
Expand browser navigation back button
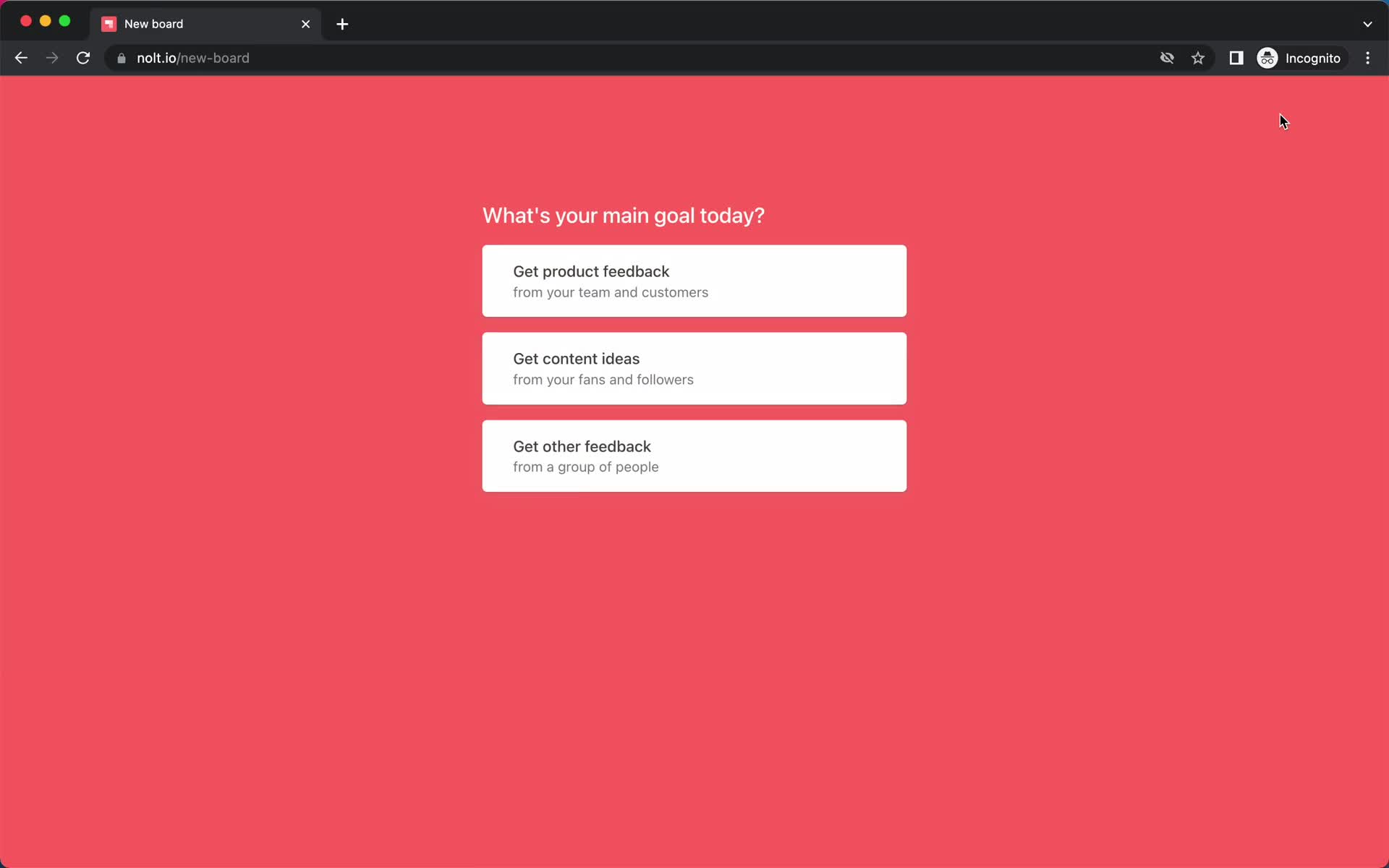(20, 57)
